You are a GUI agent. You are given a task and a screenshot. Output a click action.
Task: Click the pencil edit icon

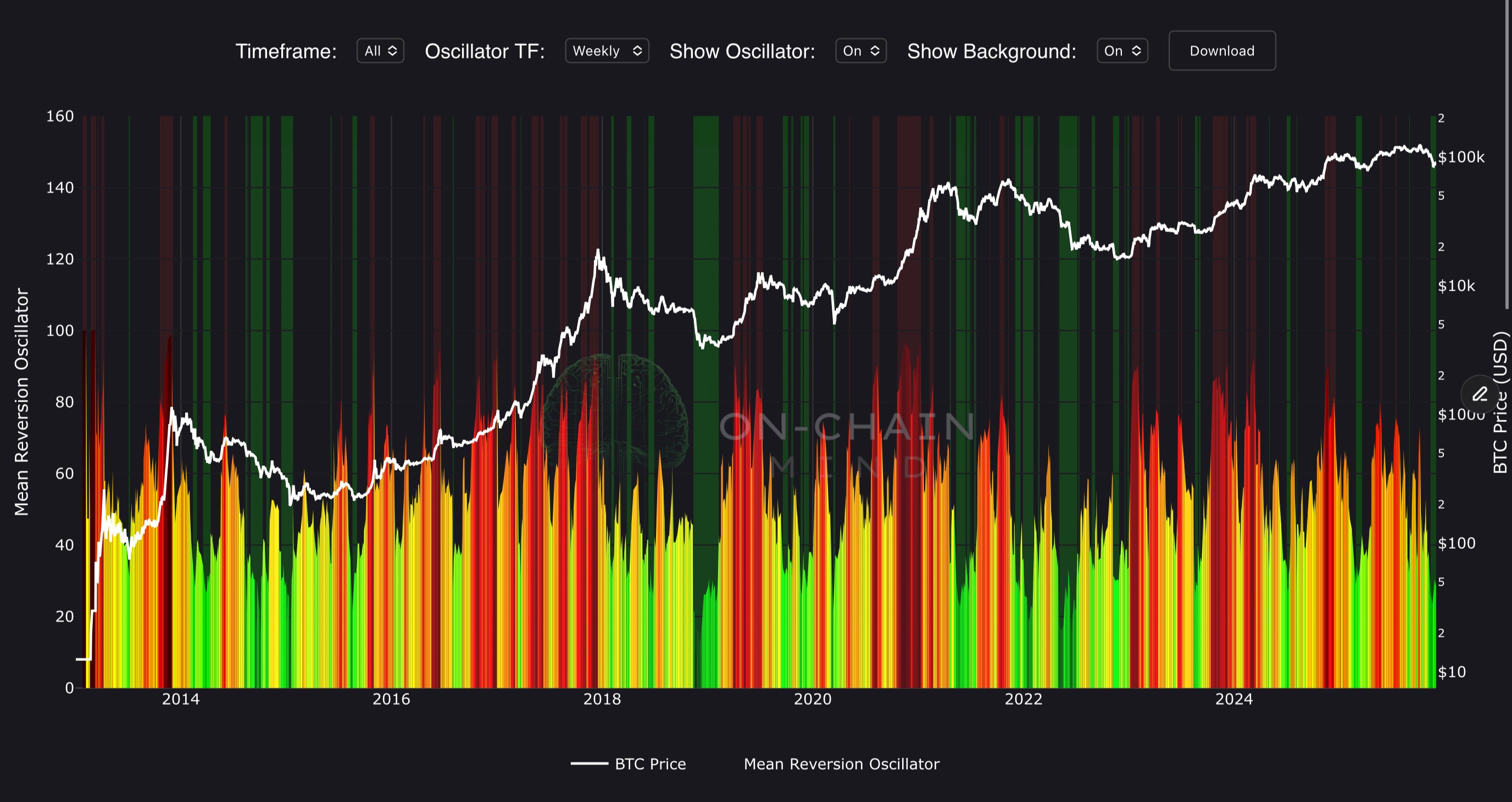pos(1480,394)
